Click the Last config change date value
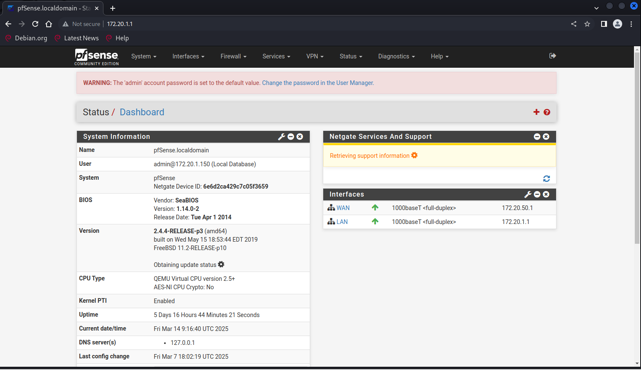This screenshot has height=370, width=641. 191,357
